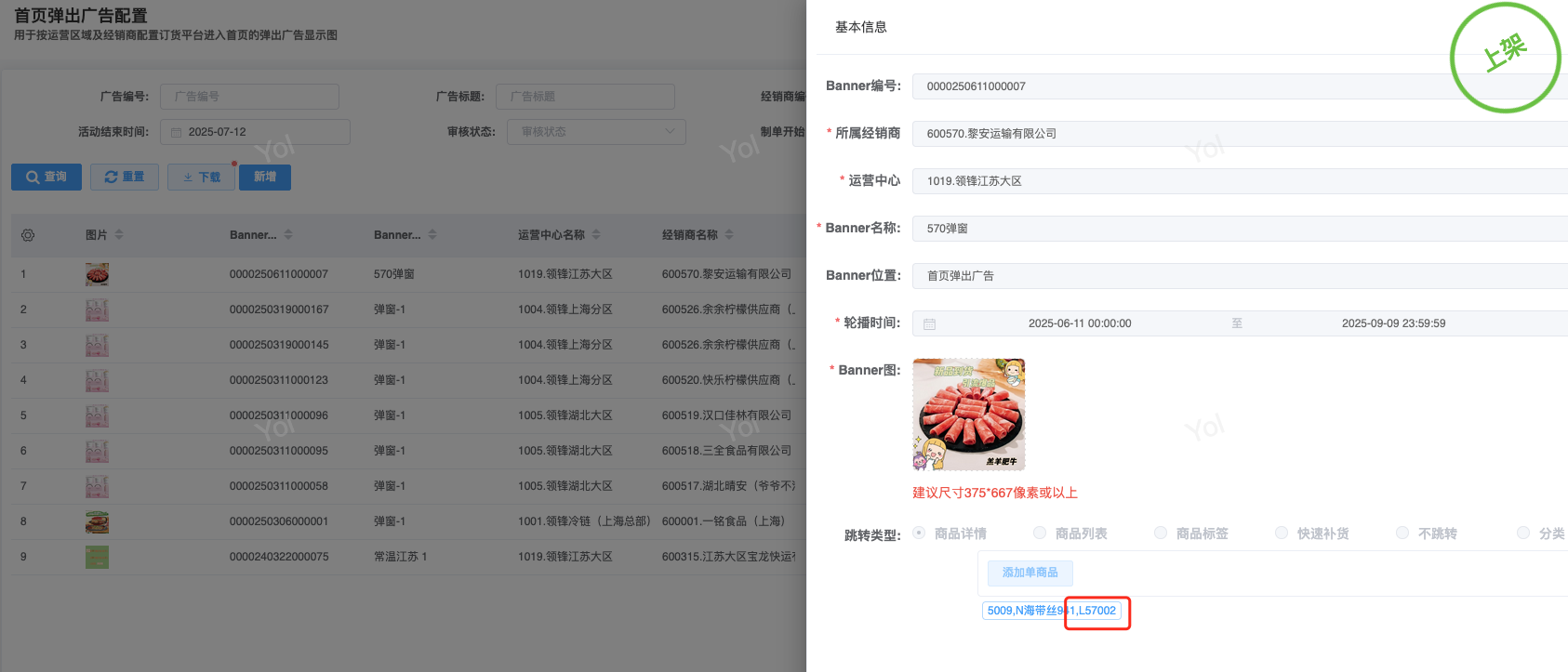Select the 分类 jump type
1568x672 pixels.
[x=1523, y=533]
